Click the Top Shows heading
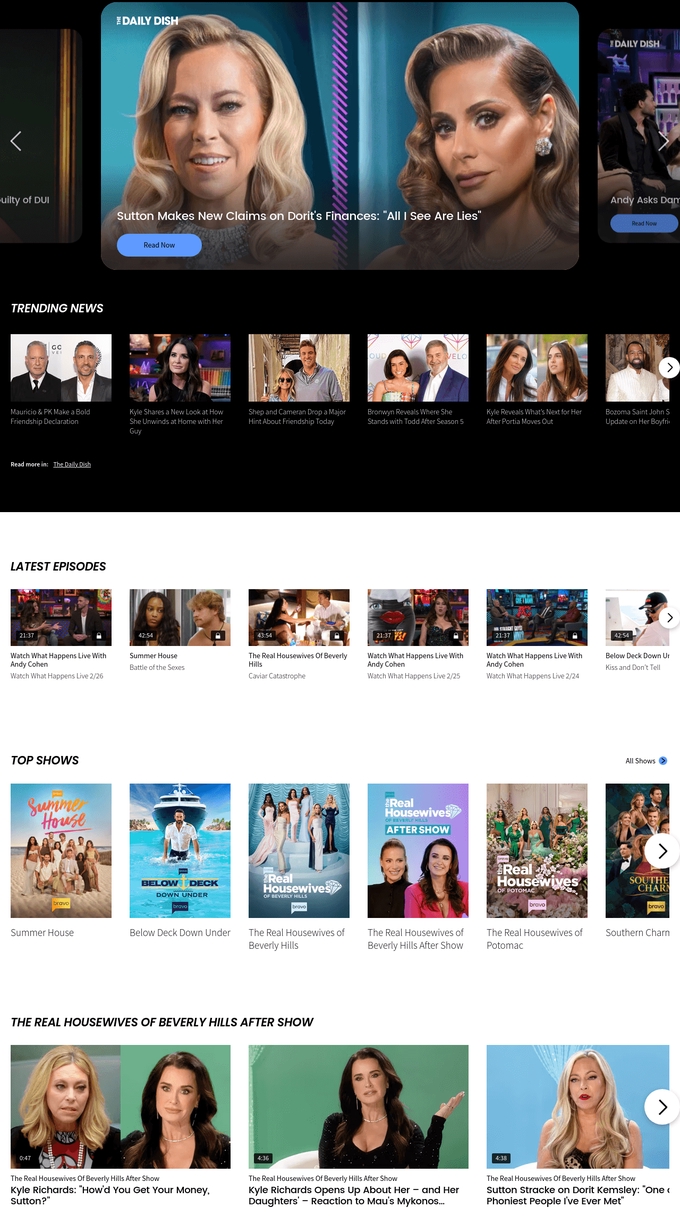680x1216 pixels. click(x=45, y=760)
